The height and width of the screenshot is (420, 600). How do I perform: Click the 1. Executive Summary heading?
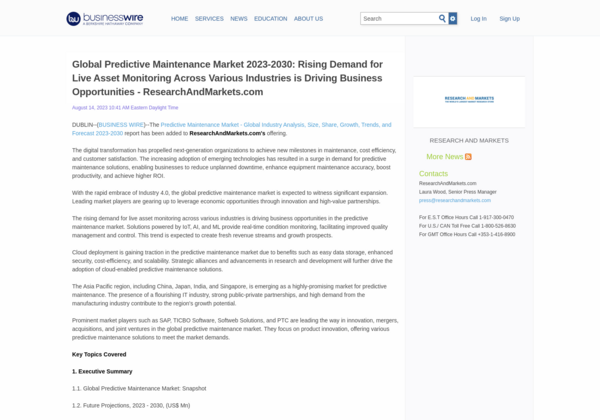click(x=102, y=371)
